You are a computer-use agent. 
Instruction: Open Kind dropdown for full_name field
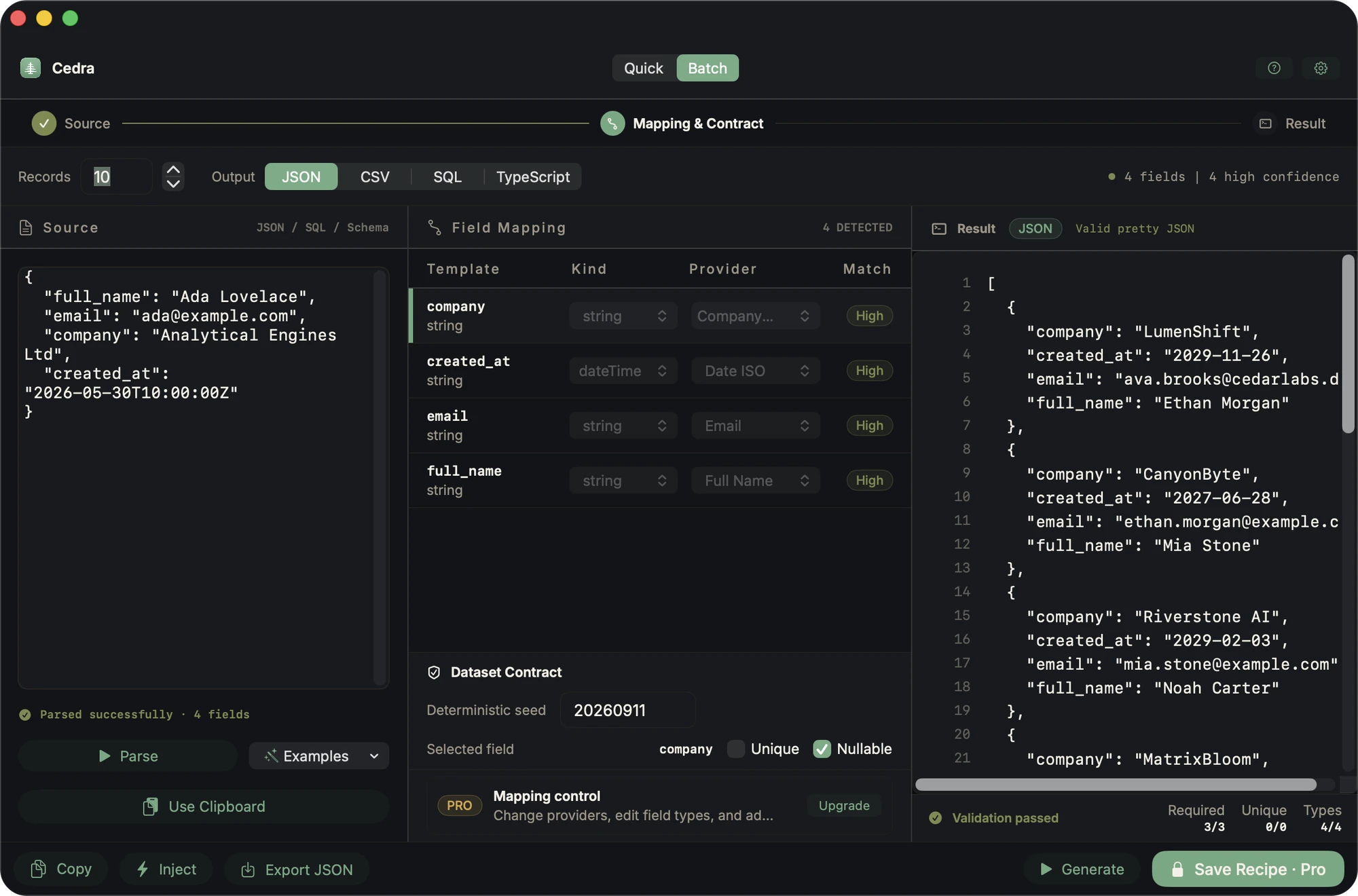pos(623,481)
